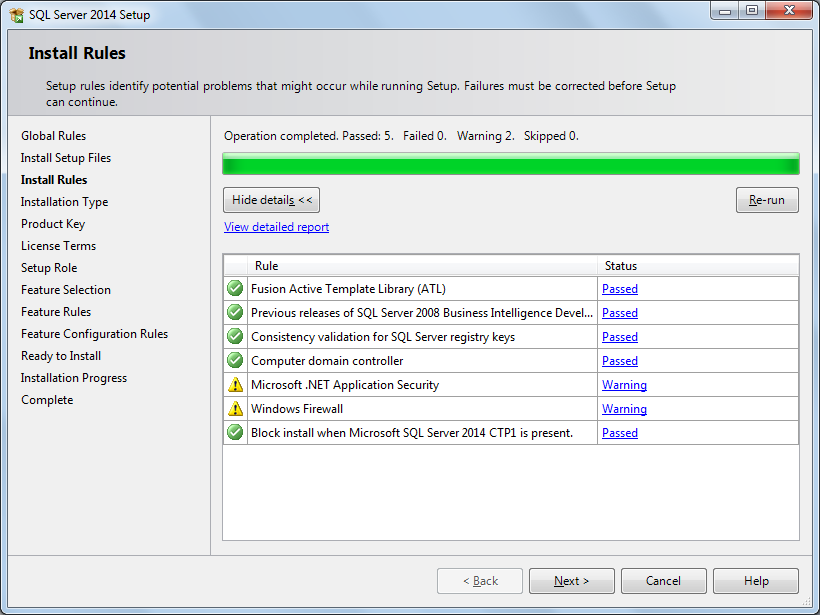
Task: Click the Help button
Action: pos(756,581)
